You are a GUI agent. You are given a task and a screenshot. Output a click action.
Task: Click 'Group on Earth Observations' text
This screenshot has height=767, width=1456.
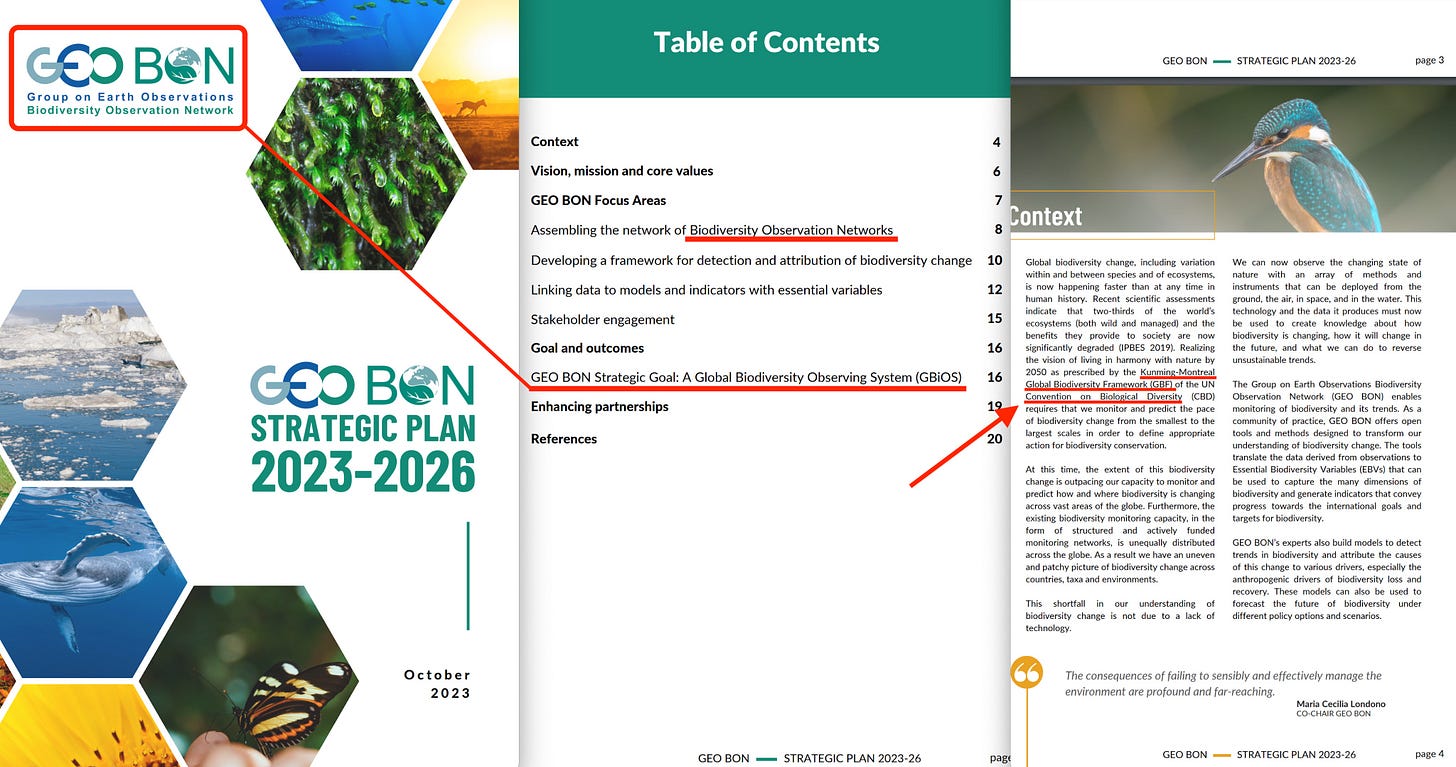pos(130,97)
